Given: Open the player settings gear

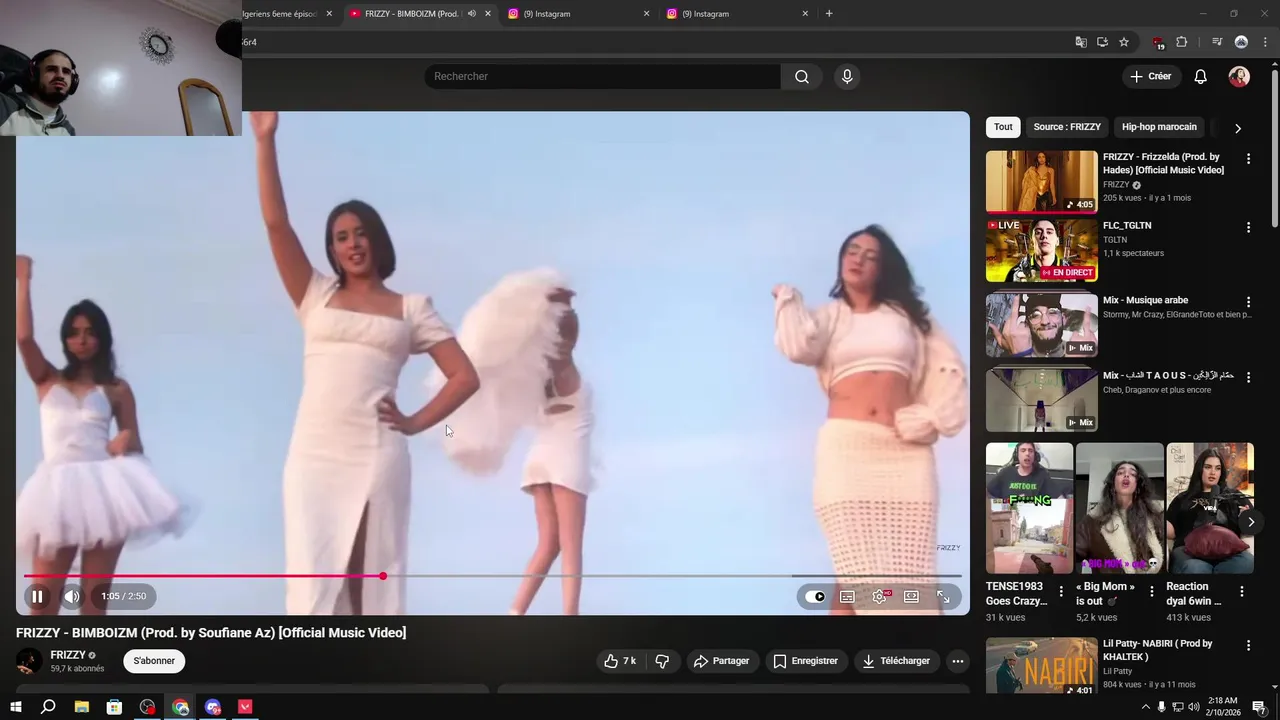Looking at the screenshot, I should tap(880, 597).
